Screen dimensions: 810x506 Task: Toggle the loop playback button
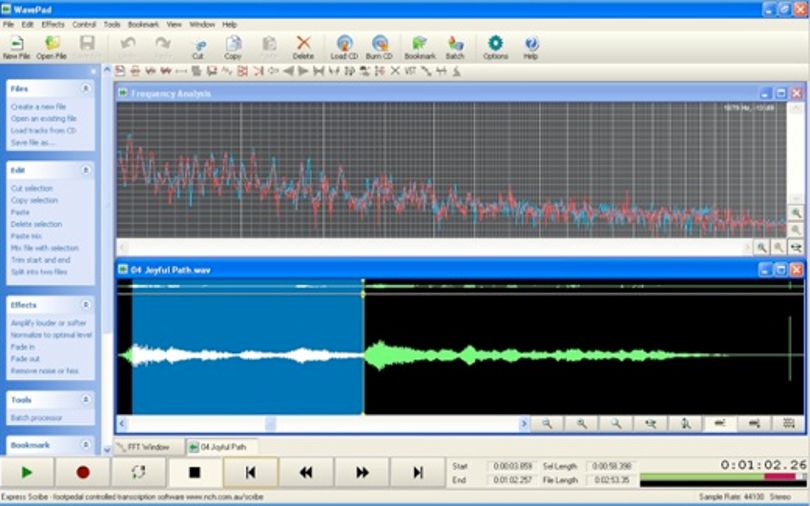coord(138,472)
